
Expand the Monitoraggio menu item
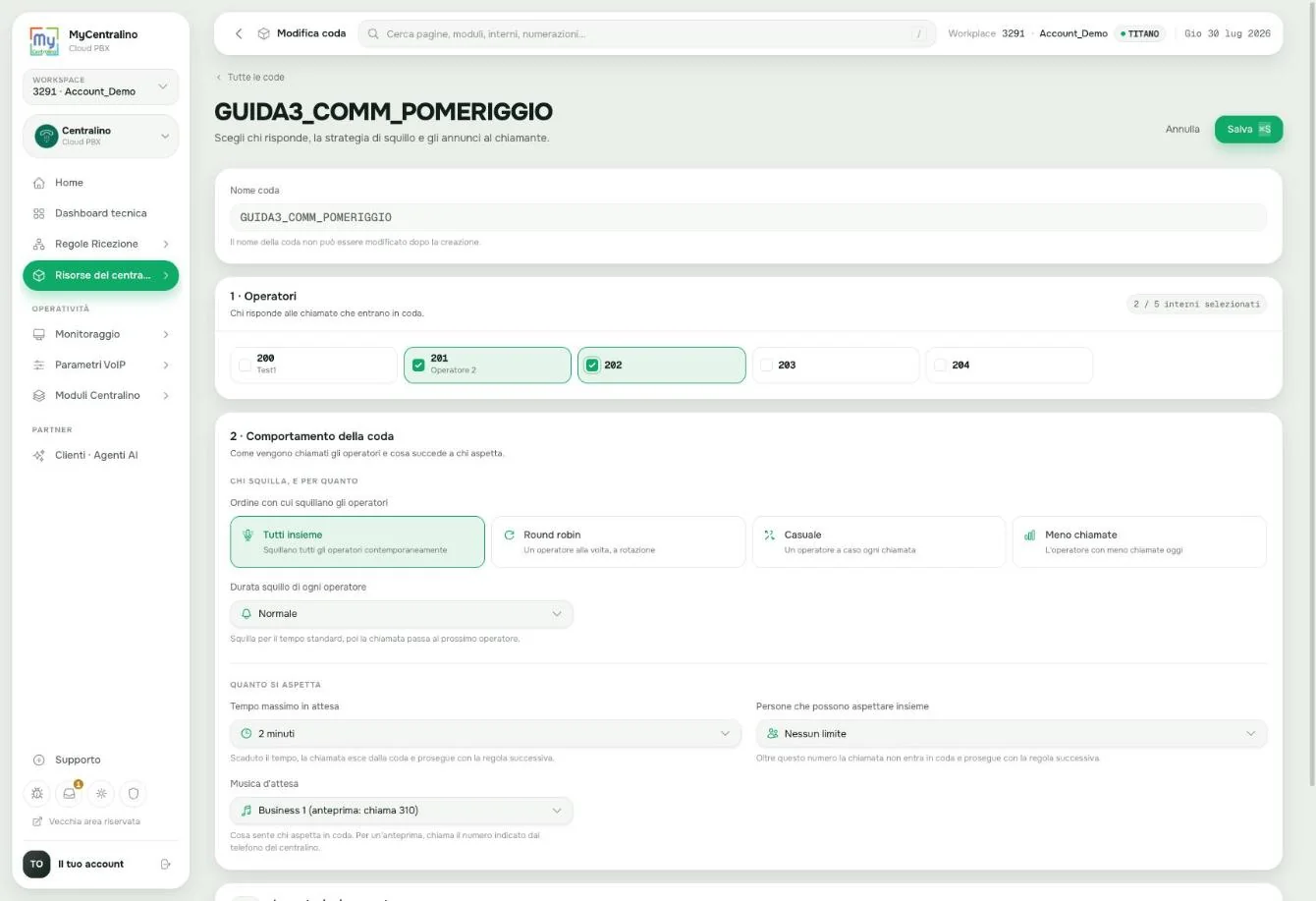click(100, 334)
